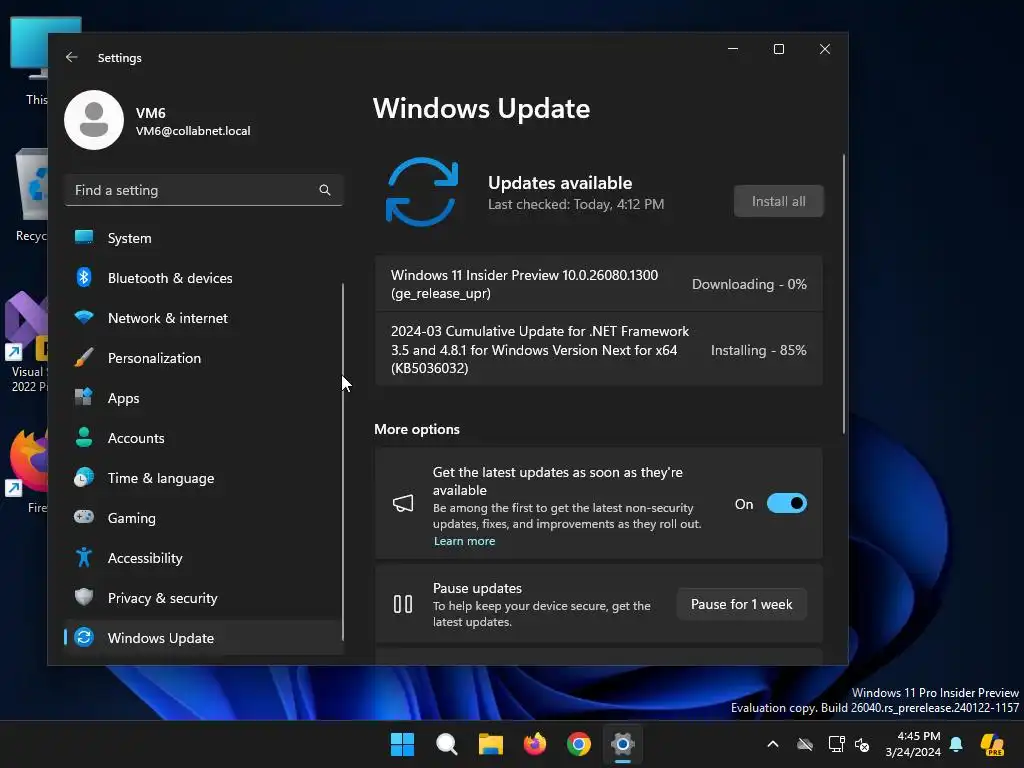The image size is (1024, 768).
Task: Click VM6@collabnet.local account email
Action: 193,131
